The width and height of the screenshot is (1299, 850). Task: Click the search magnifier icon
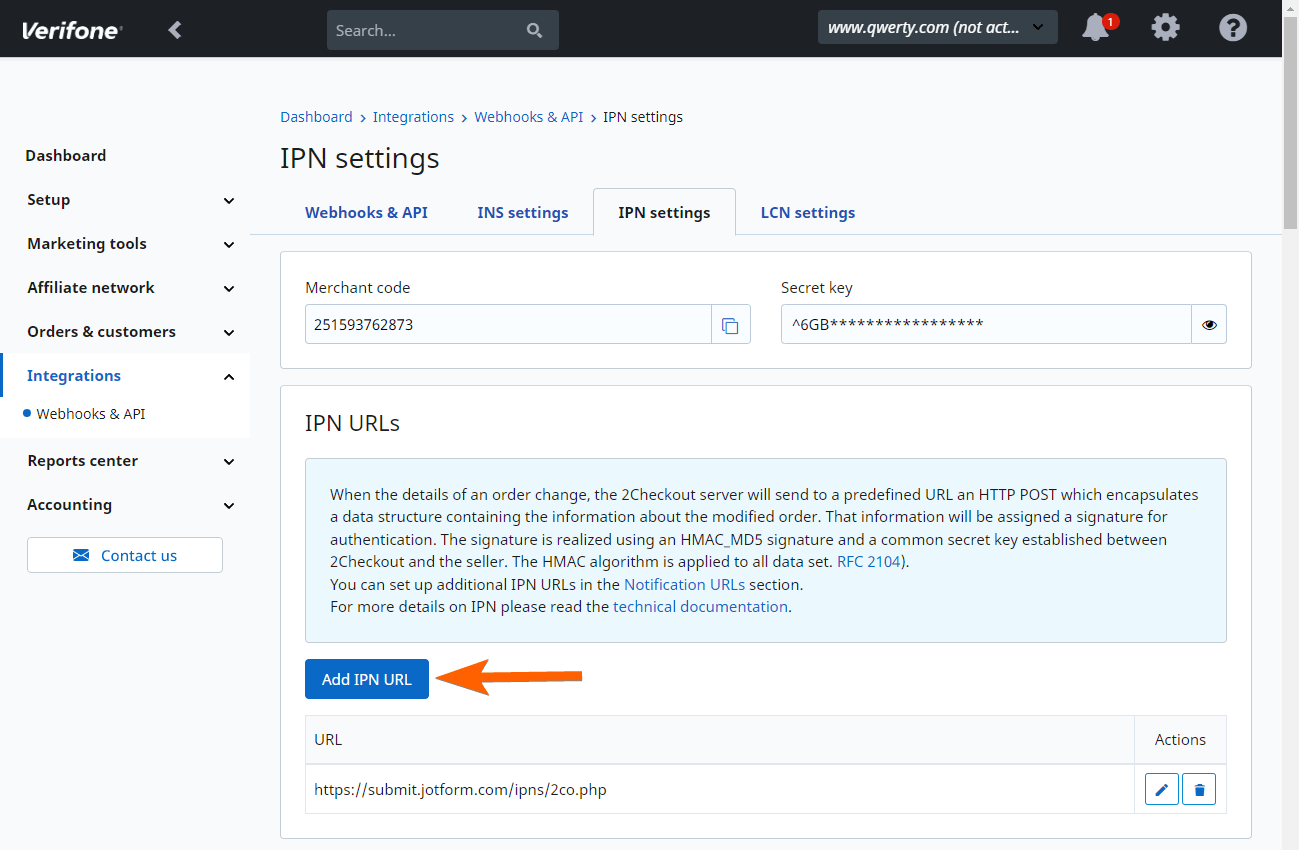535,31
